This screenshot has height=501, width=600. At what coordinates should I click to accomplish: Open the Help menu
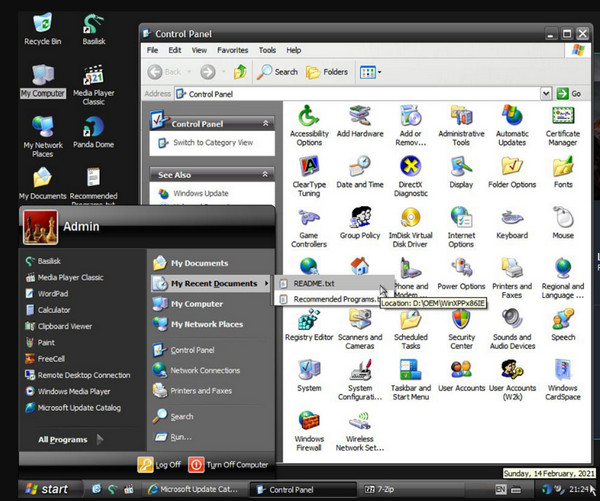click(293, 50)
